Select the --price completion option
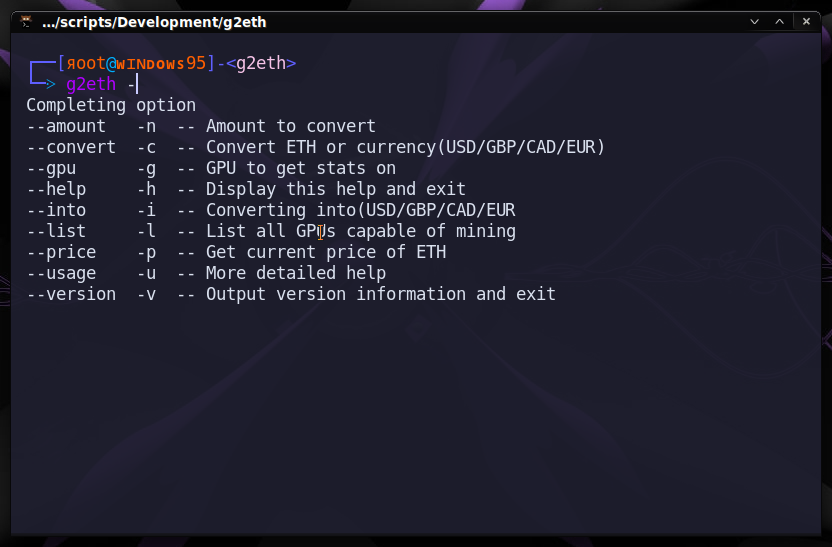Viewport: 832px width, 547px height. [x=62, y=253]
